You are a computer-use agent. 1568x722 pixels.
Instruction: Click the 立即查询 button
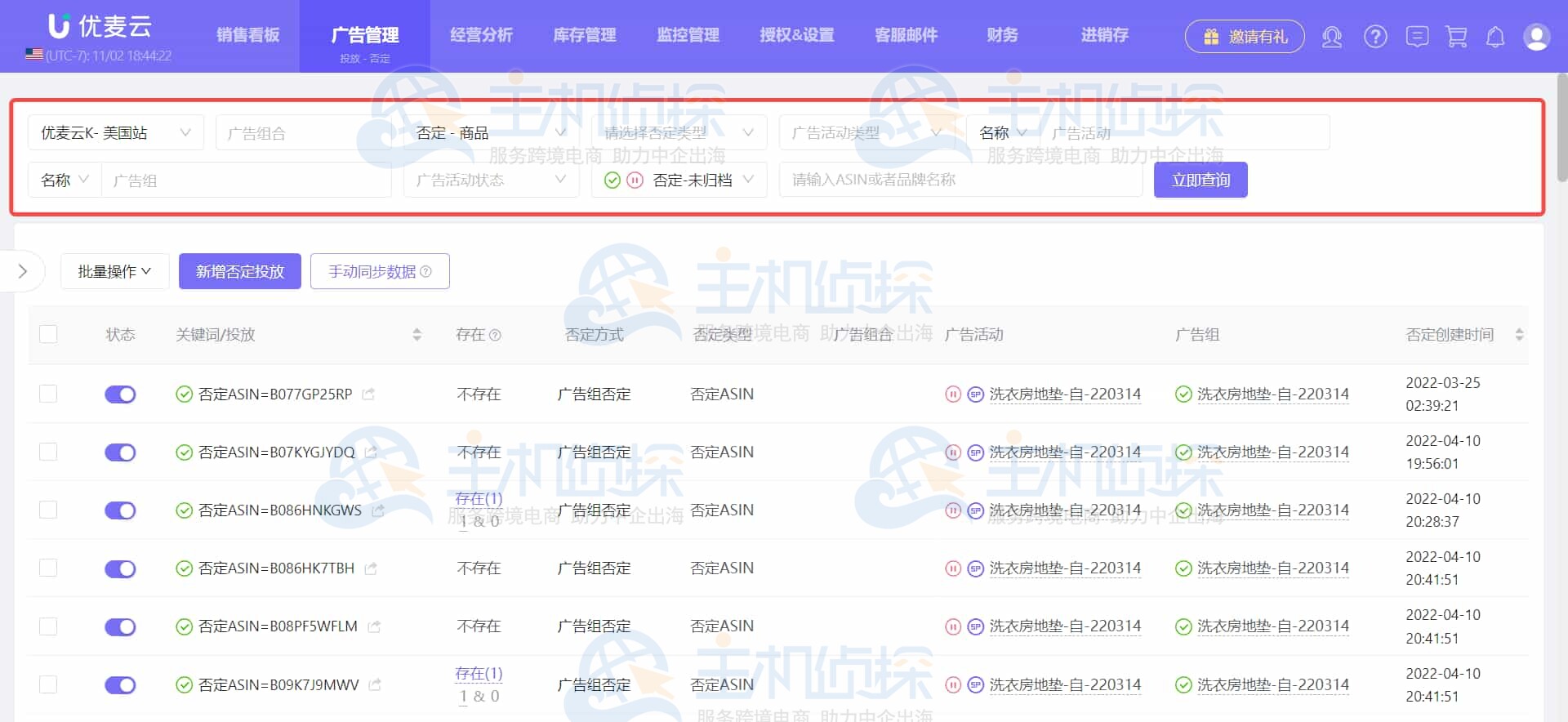(x=1200, y=180)
